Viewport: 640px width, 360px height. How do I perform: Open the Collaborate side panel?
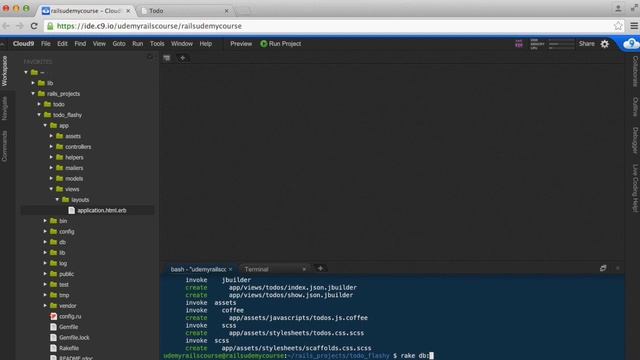click(x=635, y=71)
